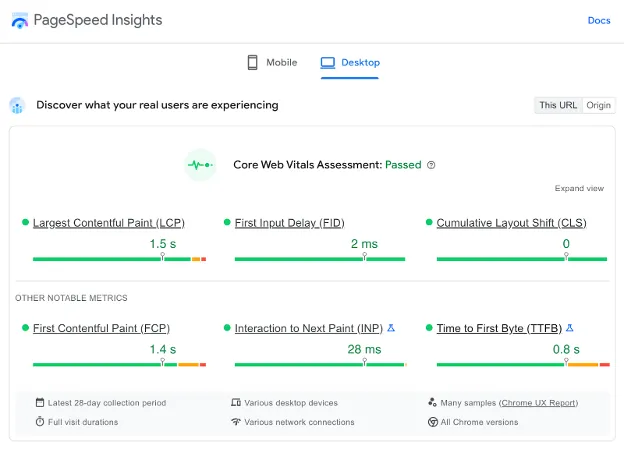Open Cumulative Layout Shift (CLS) link
This screenshot has width=624, height=449.
(x=511, y=223)
